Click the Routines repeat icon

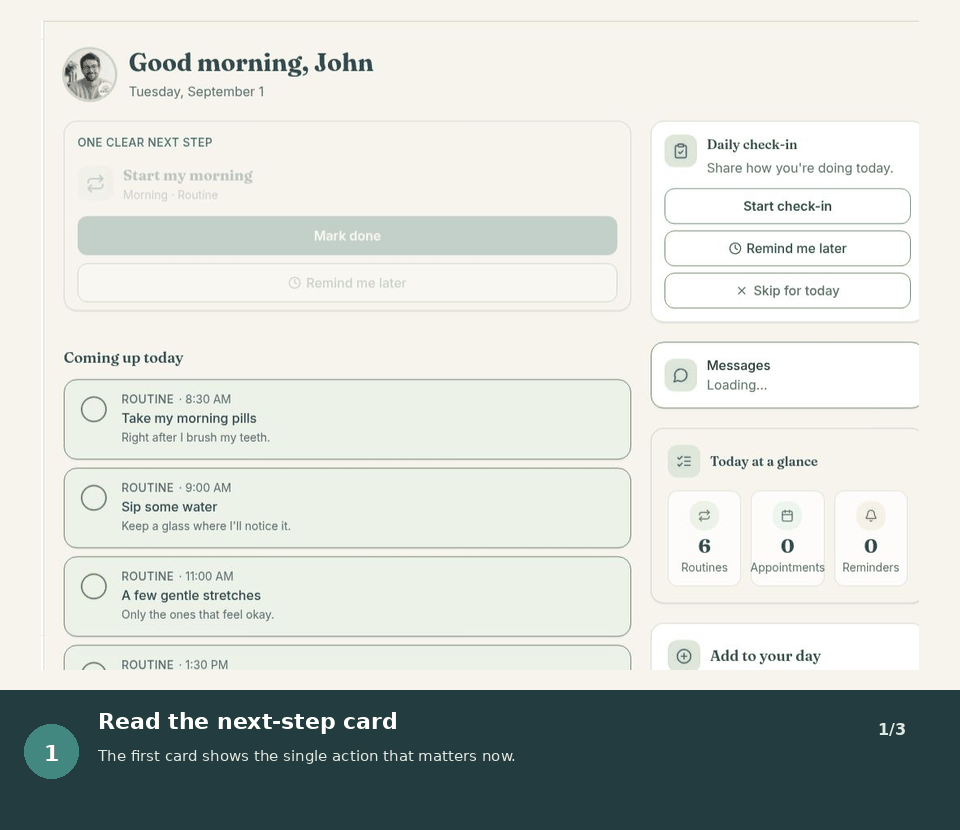(x=704, y=516)
